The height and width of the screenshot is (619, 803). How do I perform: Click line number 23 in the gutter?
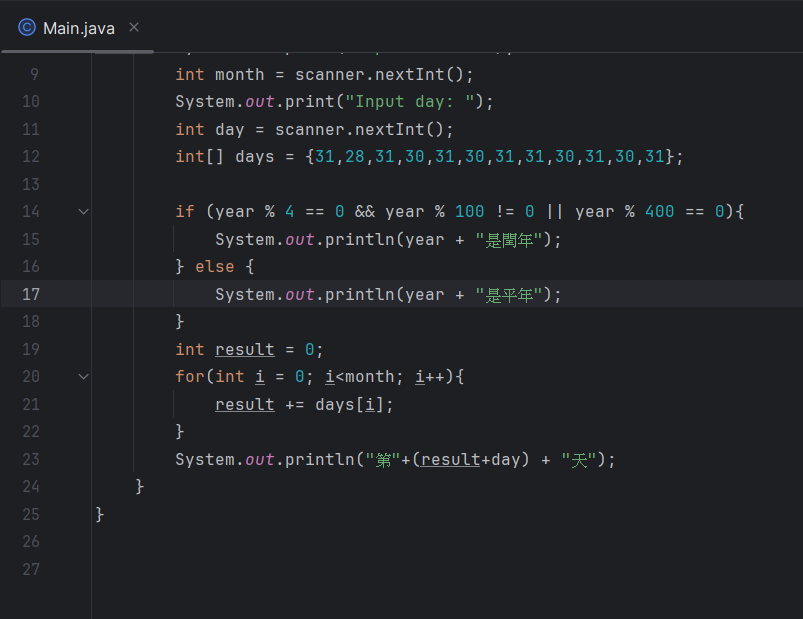tap(31, 459)
